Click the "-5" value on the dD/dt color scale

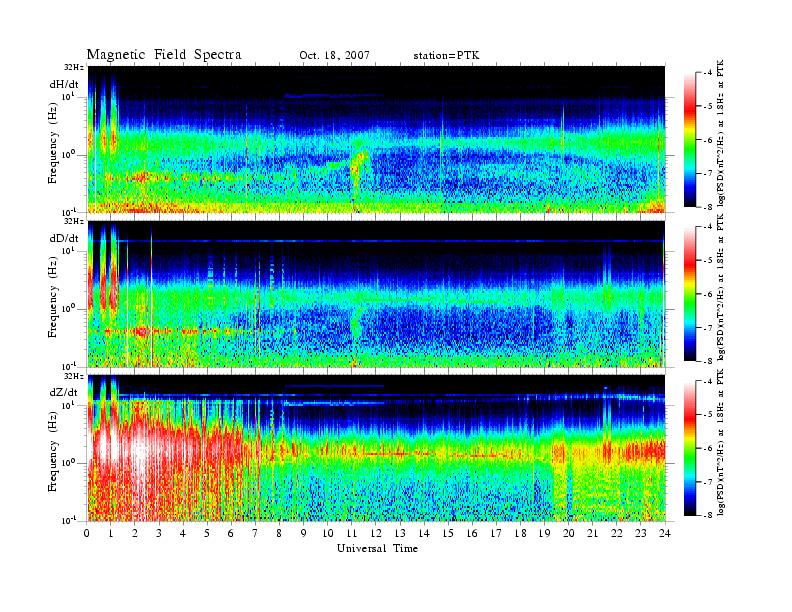pos(708,260)
